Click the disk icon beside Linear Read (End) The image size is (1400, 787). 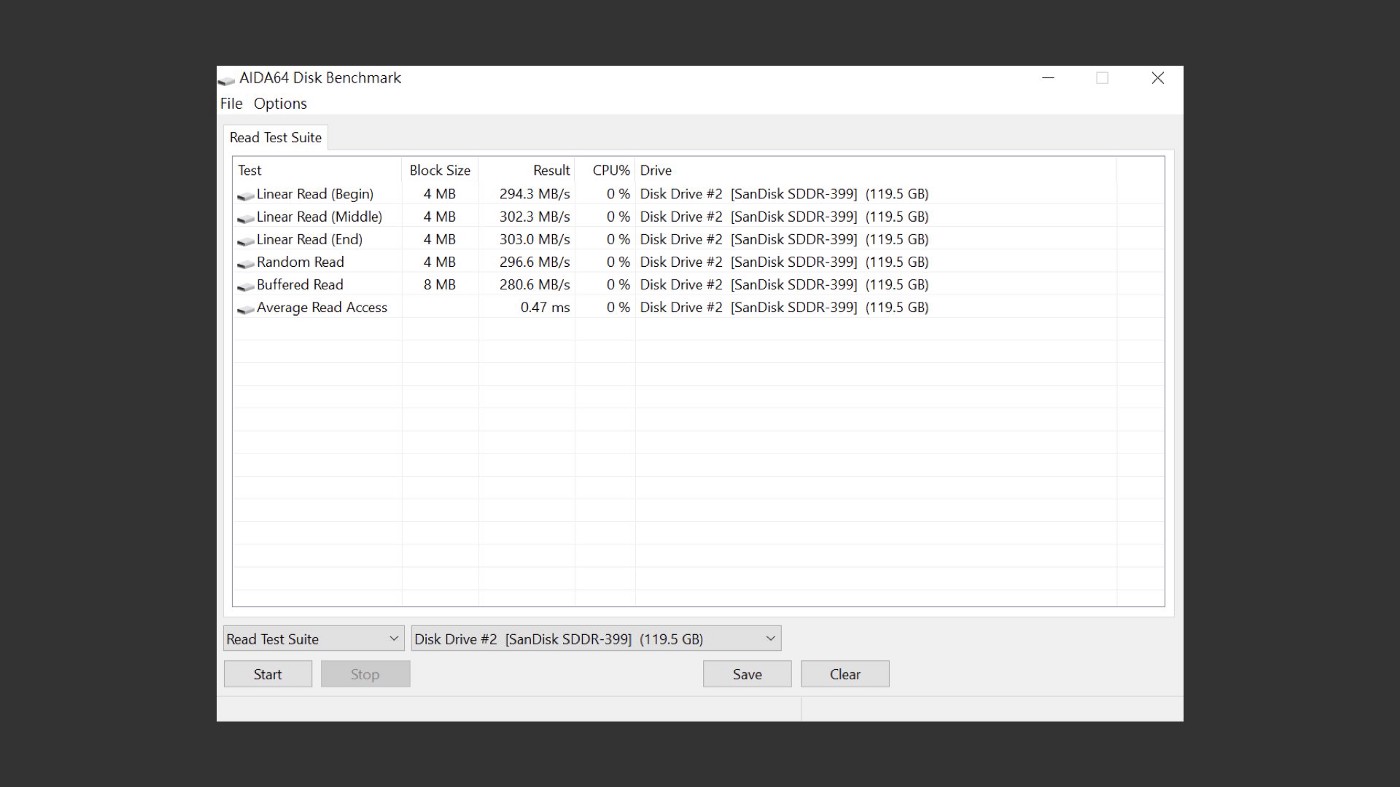245,239
